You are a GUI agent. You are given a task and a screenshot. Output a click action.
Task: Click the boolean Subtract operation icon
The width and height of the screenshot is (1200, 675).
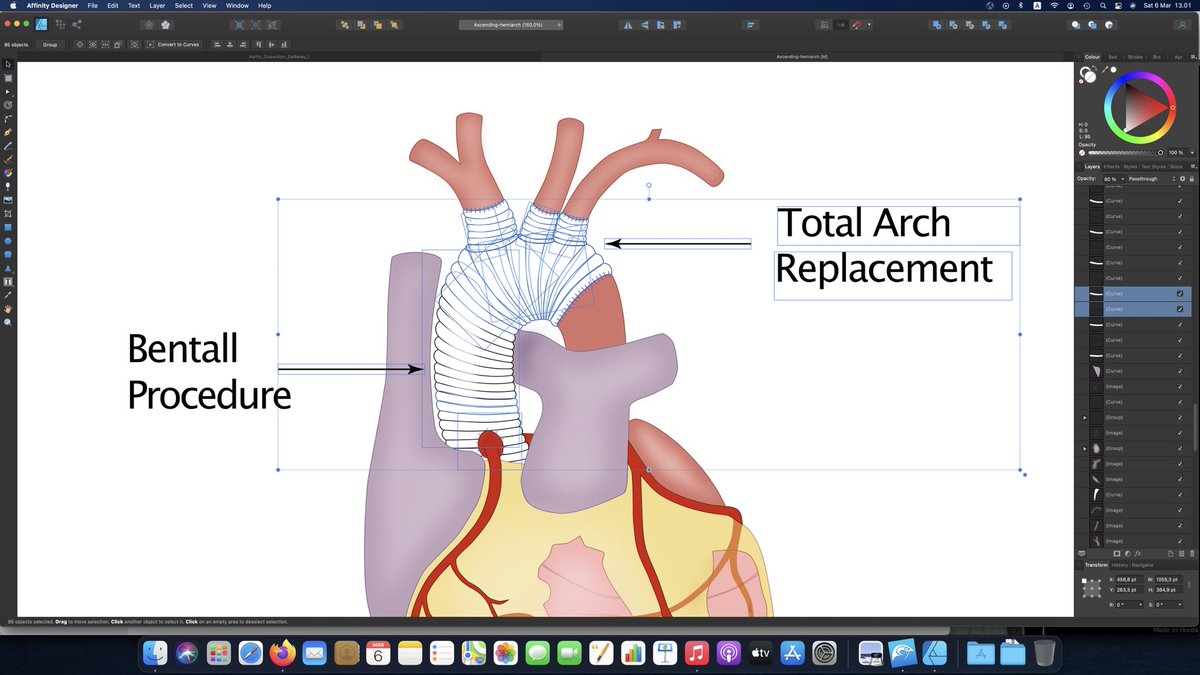click(x=951, y=24)
